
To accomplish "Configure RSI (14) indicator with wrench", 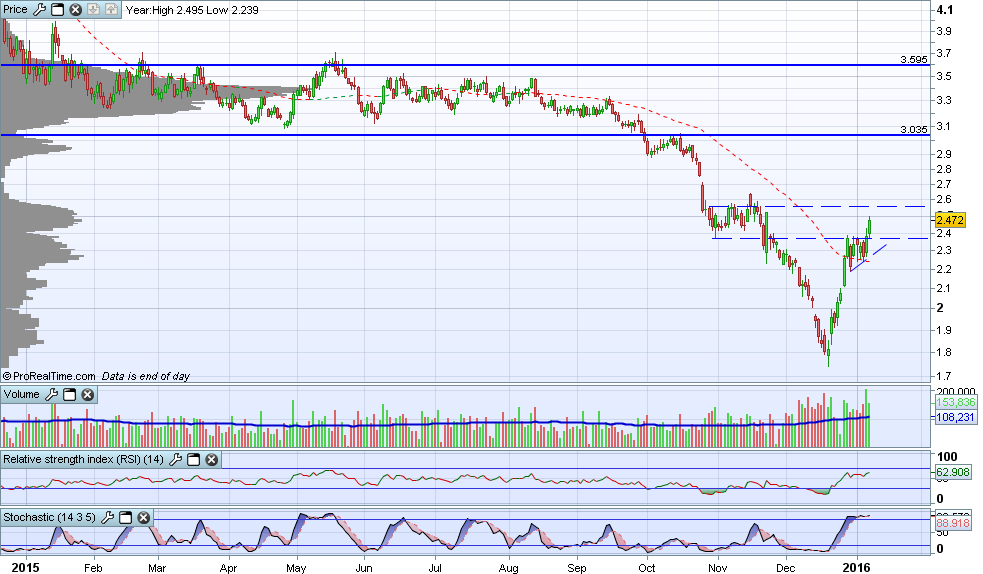I will 176,459.
